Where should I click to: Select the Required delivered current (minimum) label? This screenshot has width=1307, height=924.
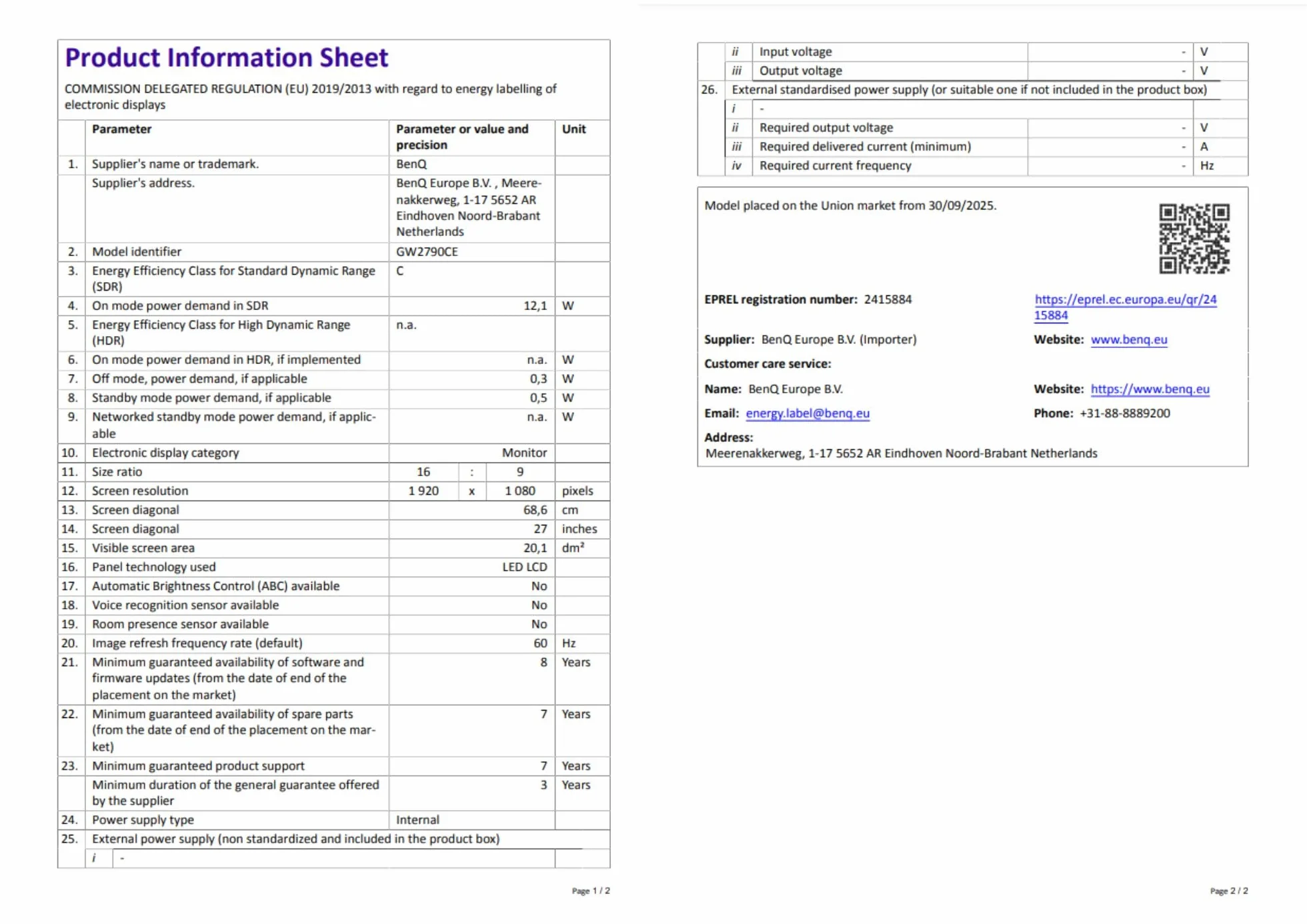tap(865, 147)
